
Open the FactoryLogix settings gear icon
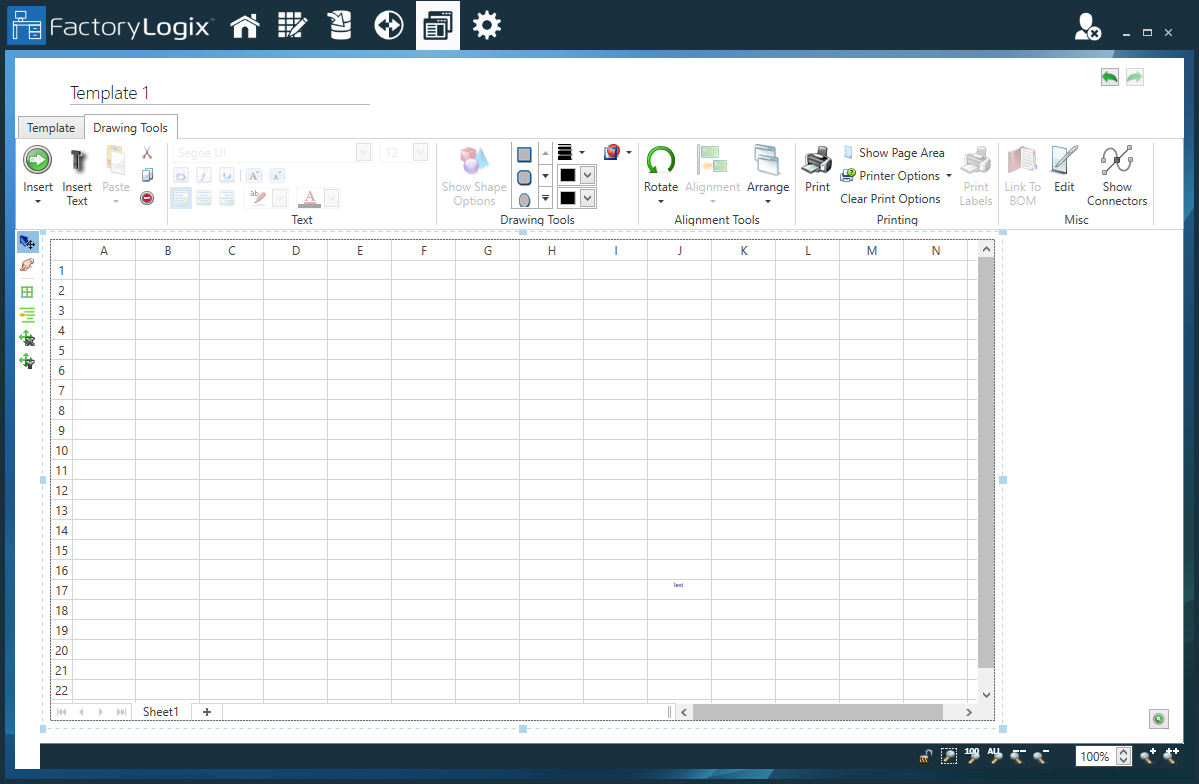pos(487,25)
